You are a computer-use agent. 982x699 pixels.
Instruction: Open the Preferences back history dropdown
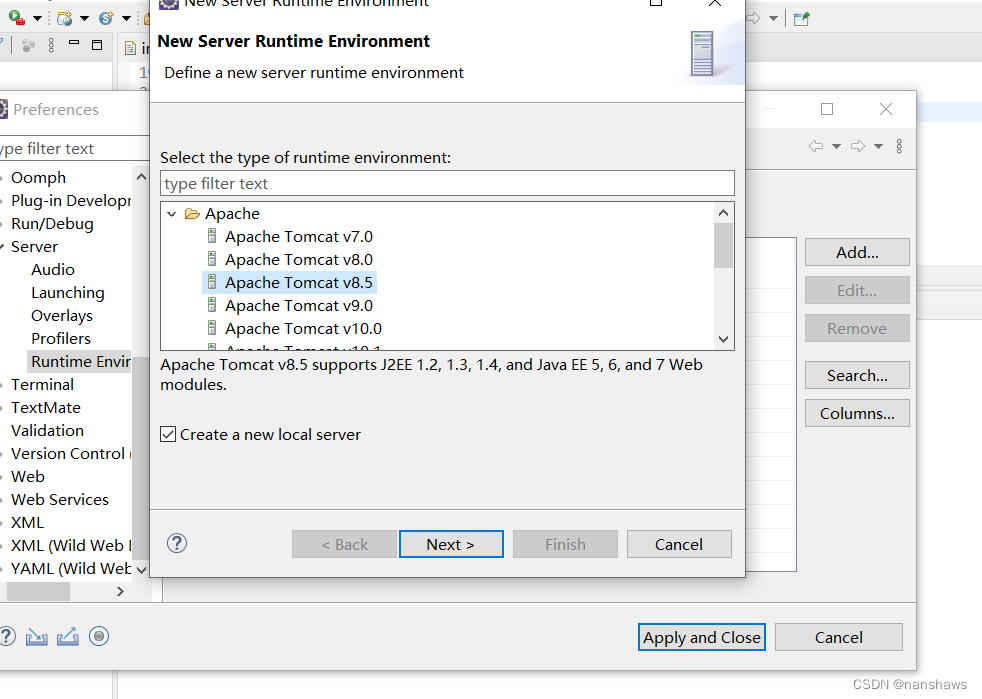[x=836, y=147]
